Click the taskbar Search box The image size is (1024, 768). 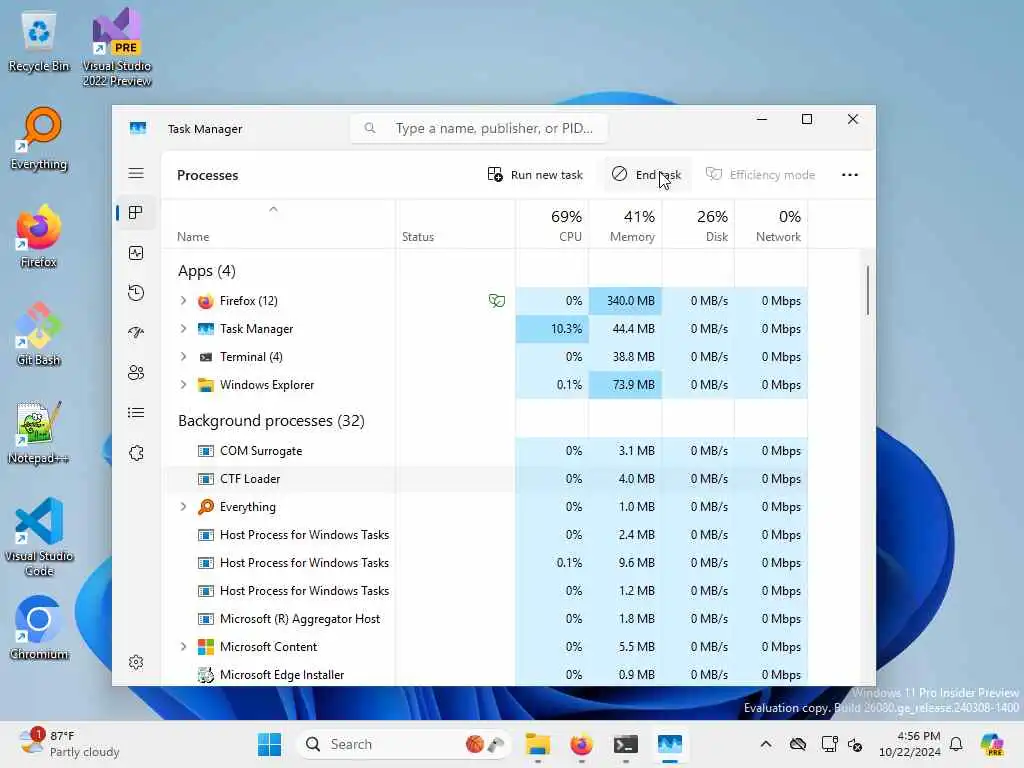tap(402, 744)
